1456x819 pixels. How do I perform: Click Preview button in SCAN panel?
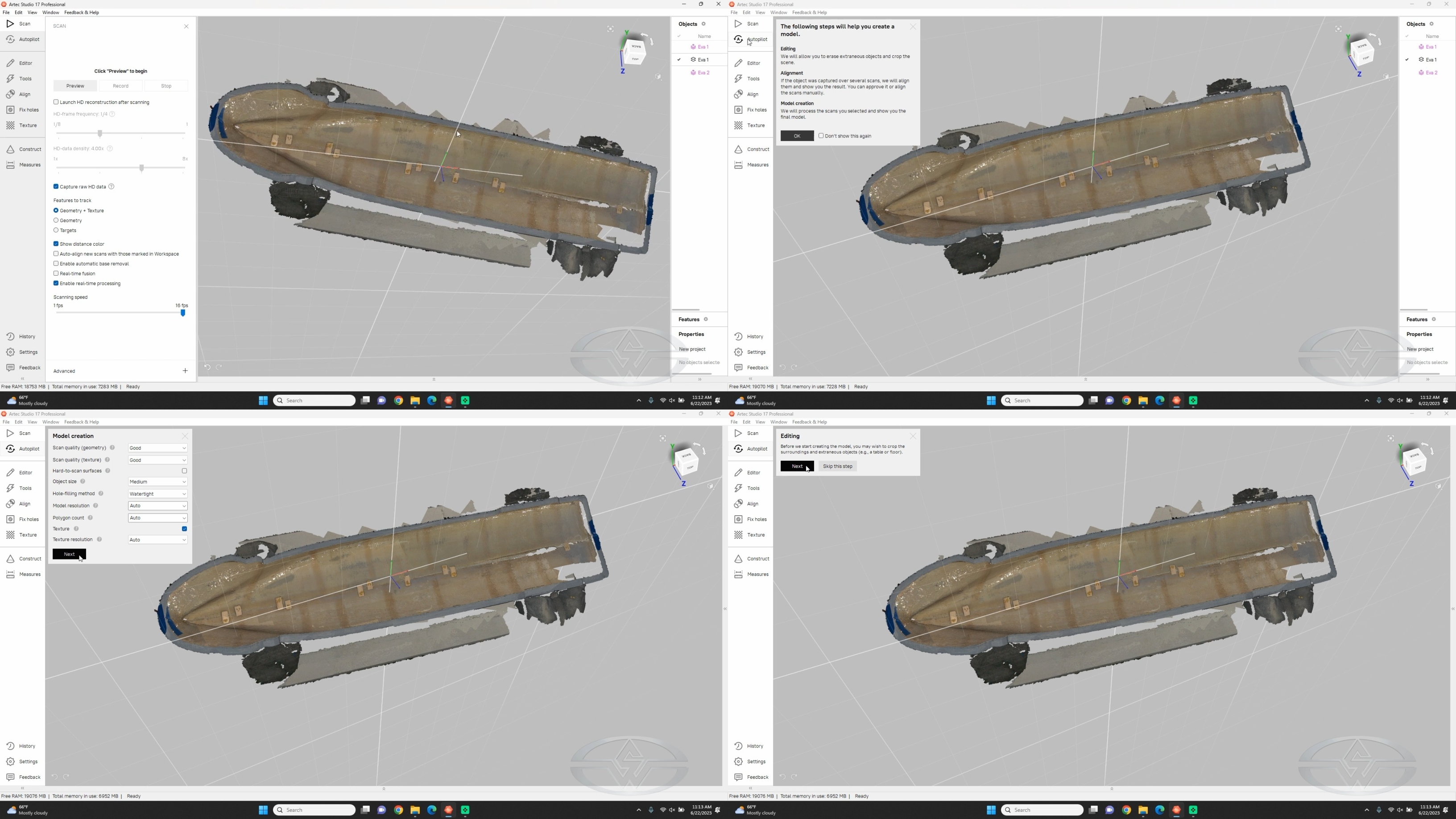[x=75, y=86]
